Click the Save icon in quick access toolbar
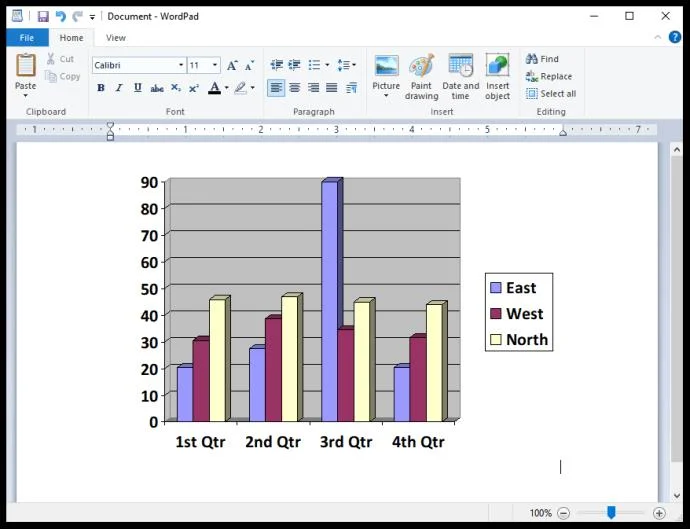690x529 pixels. 43,17
